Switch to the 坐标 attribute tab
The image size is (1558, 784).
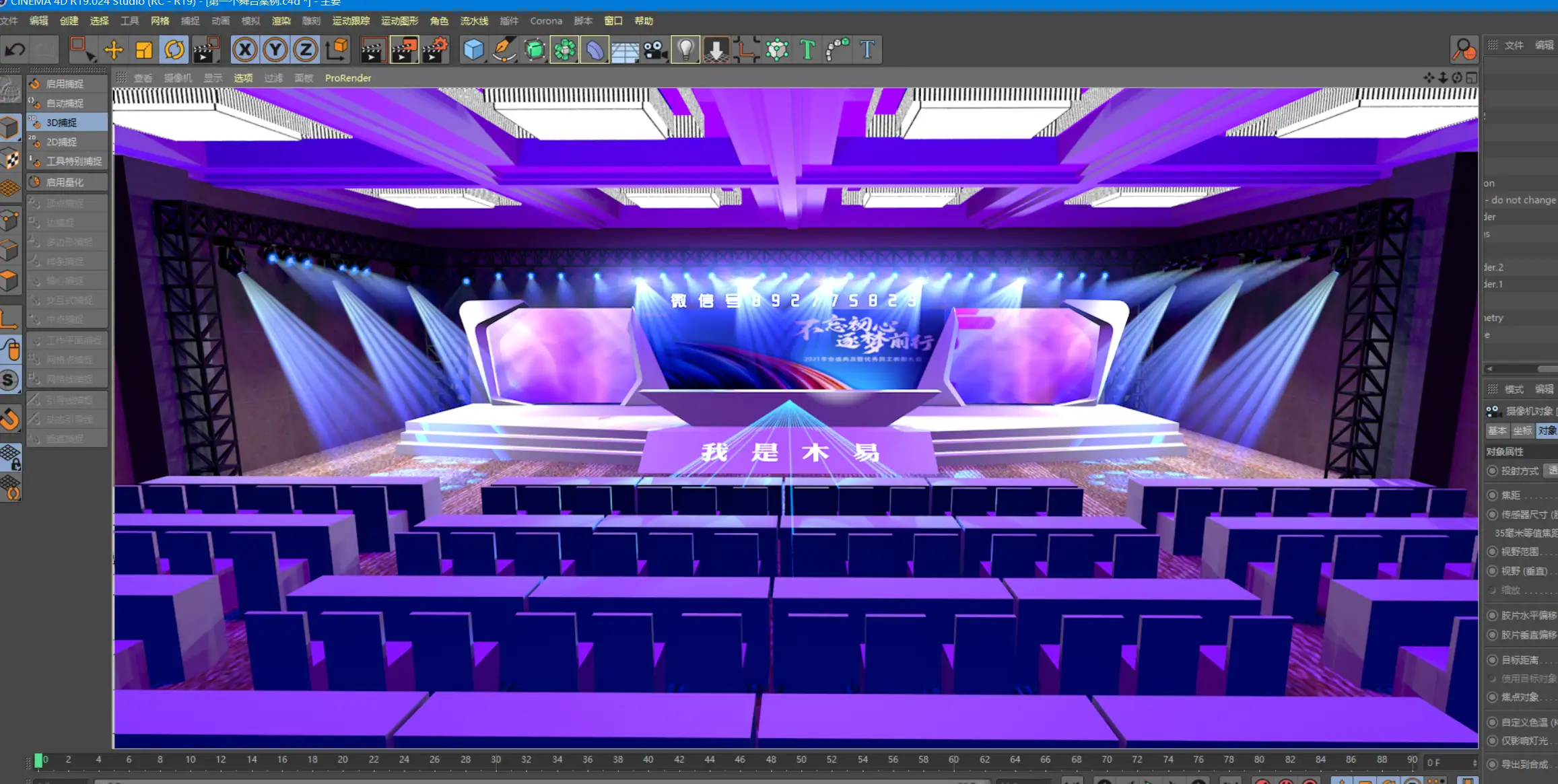pyautogui.click(x=1522, y=431)
